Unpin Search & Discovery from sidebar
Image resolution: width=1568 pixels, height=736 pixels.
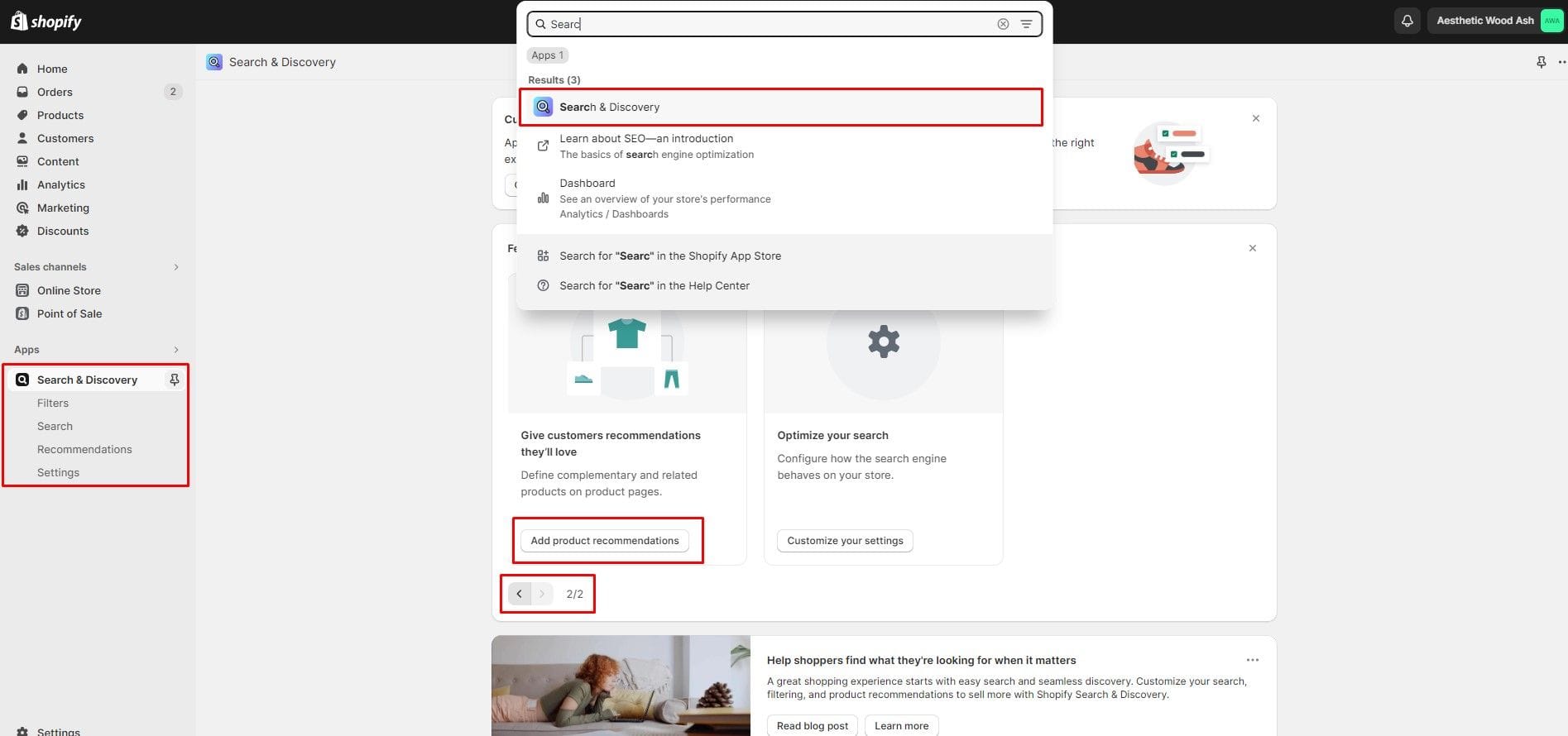[x=174, y=380]
